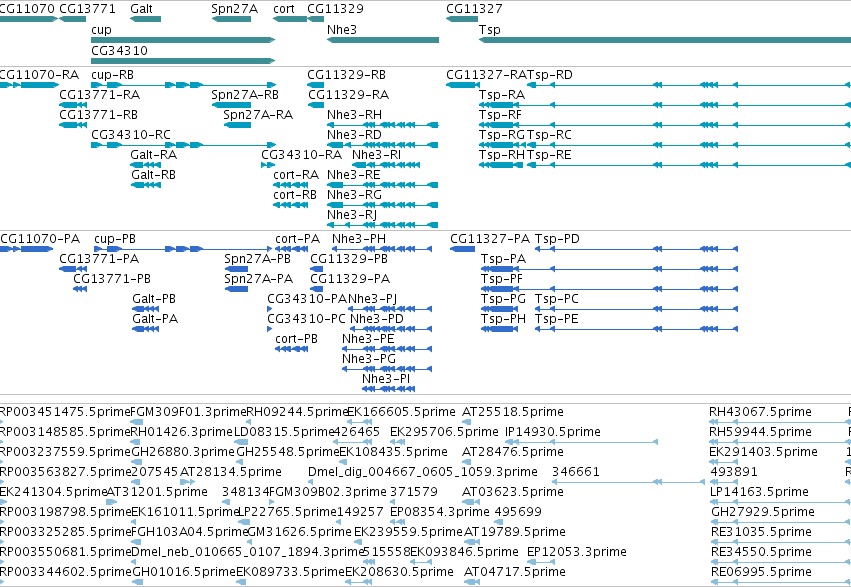This screenshot has width=851, height=587.
Task: Click the Nhe3 gene feature
Action: (x=383, y=40)
